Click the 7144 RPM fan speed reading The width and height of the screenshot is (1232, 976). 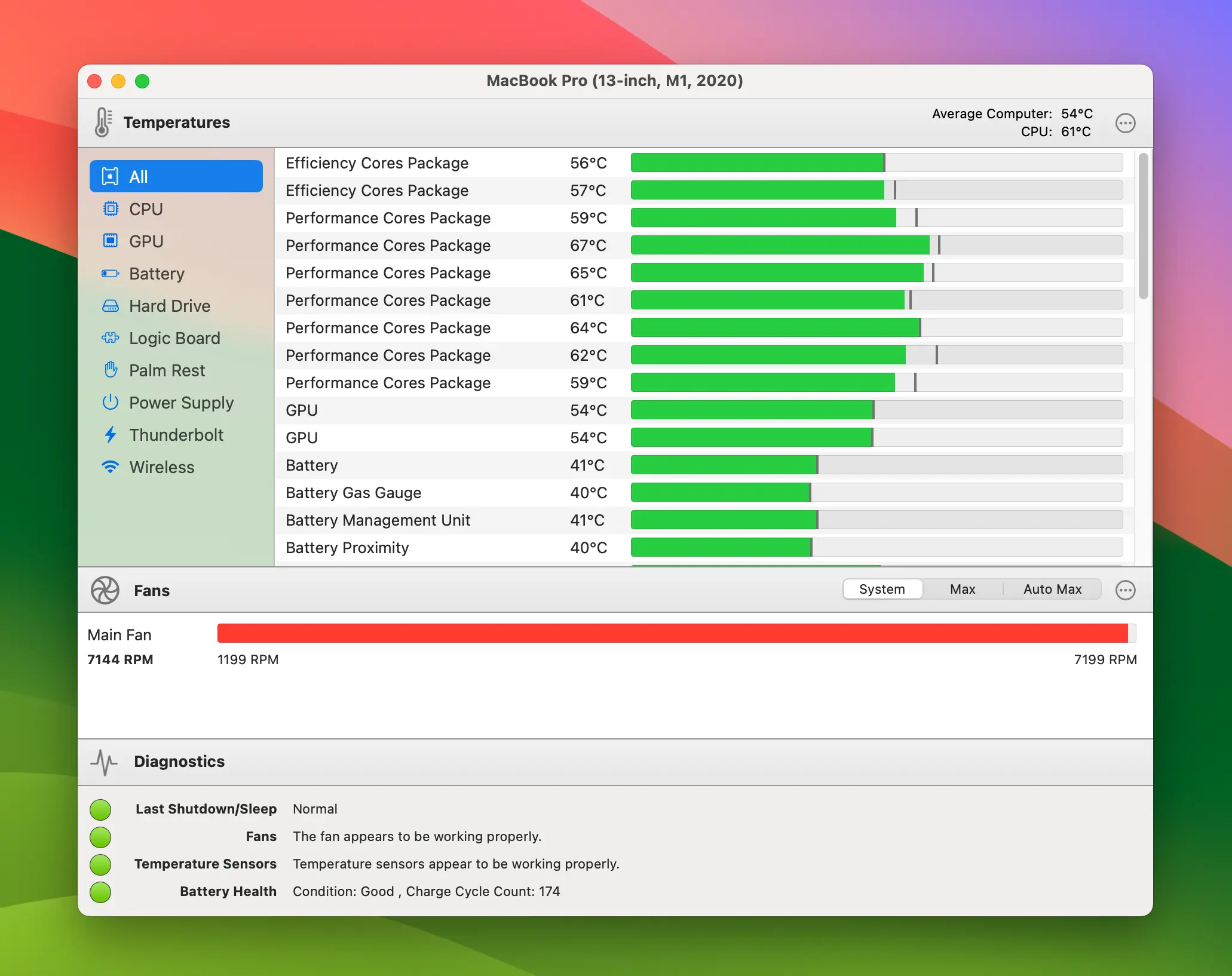120,659
